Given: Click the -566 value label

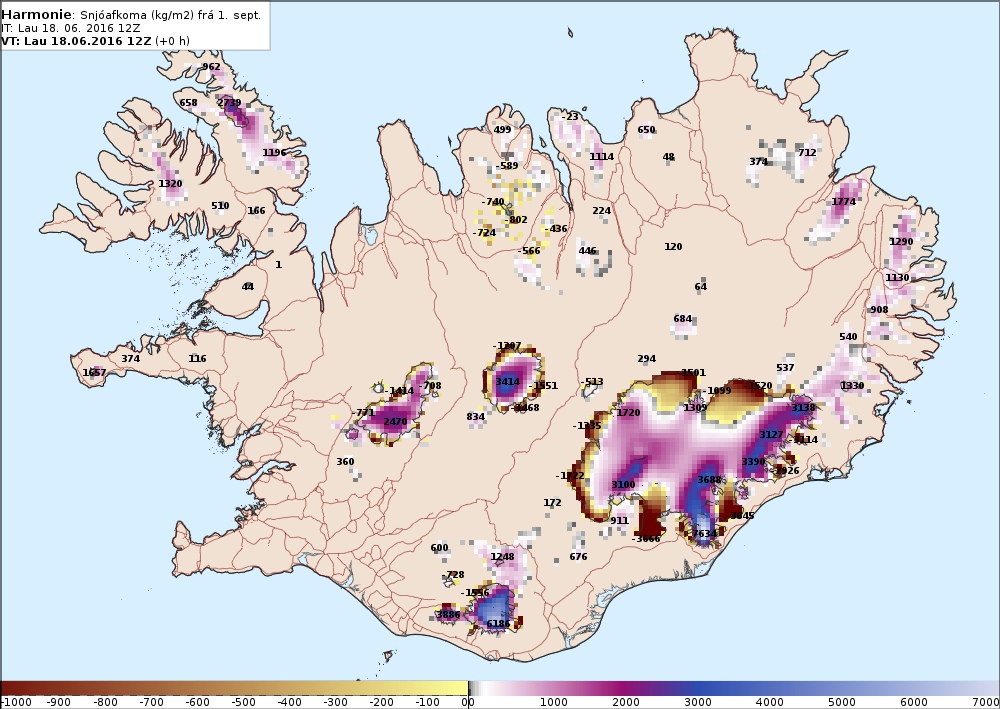Looking at the screenshot, I should pos(529,251).
